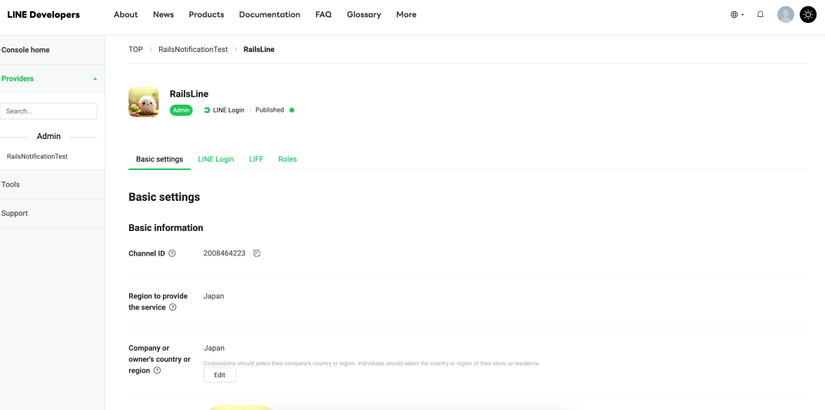Click the Admin badge
825x410 pixels.
pos(181,110)
